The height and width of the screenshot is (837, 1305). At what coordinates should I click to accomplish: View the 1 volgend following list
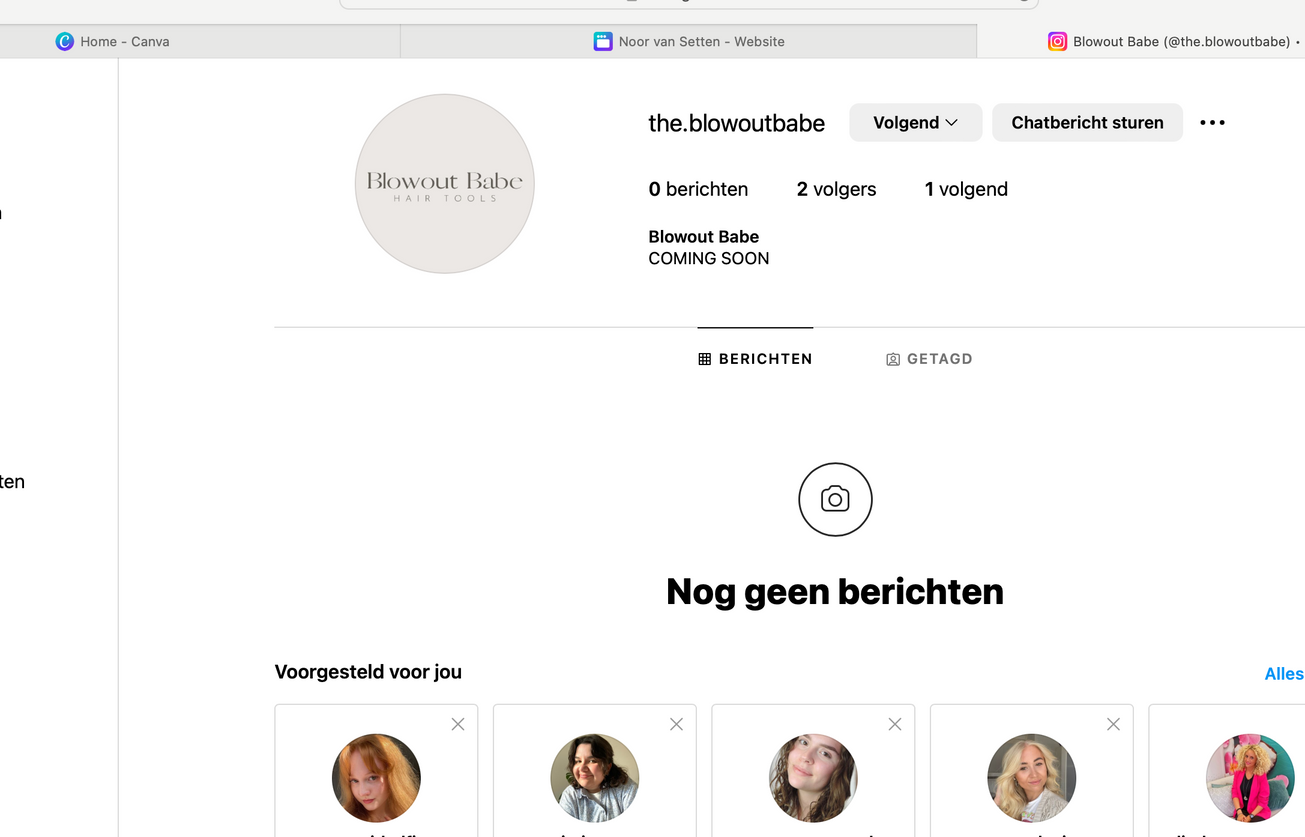pyautogui.click(x=966, y=189)
